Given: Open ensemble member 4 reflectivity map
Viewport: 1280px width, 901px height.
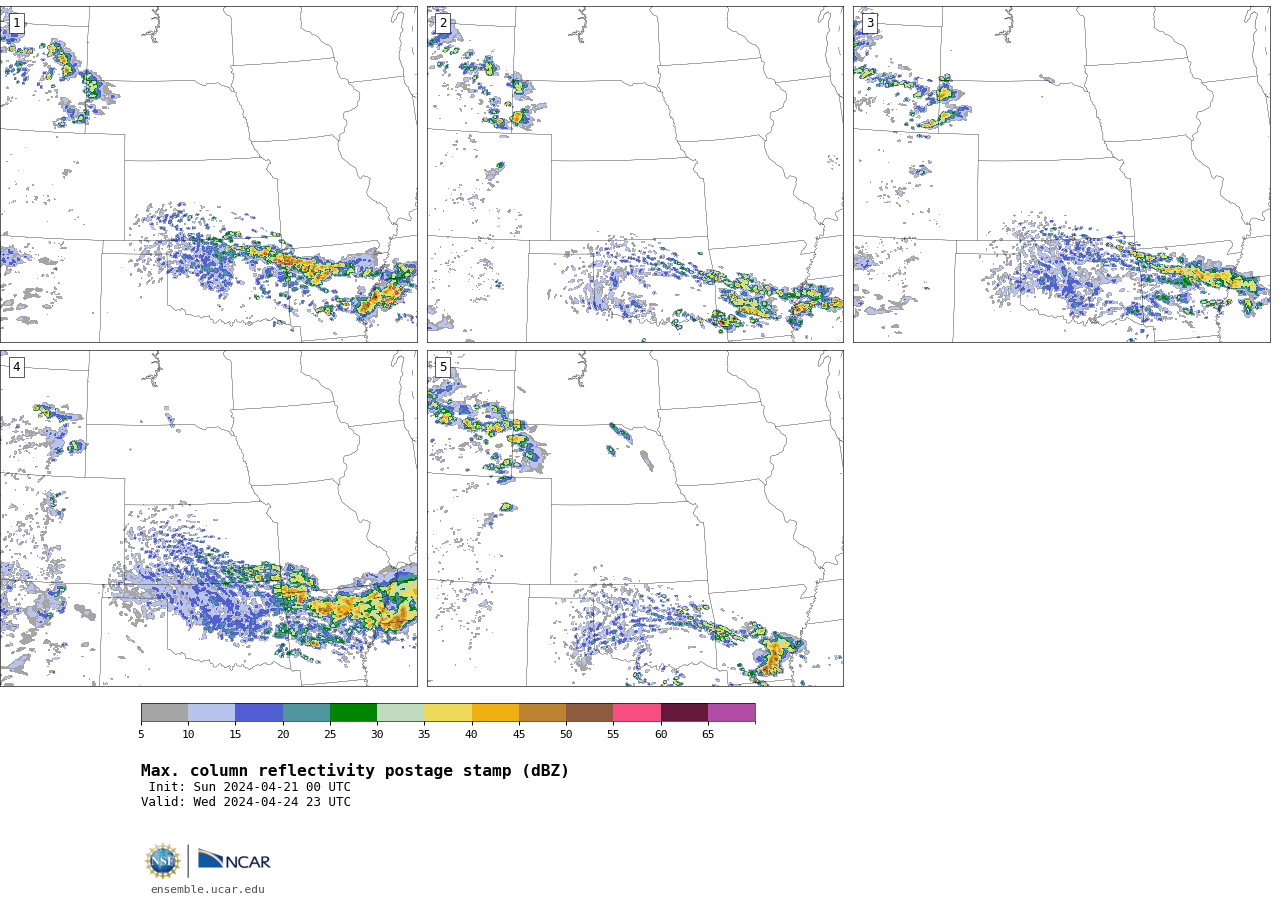Looking at the screenshot, I should click(208, 518).
